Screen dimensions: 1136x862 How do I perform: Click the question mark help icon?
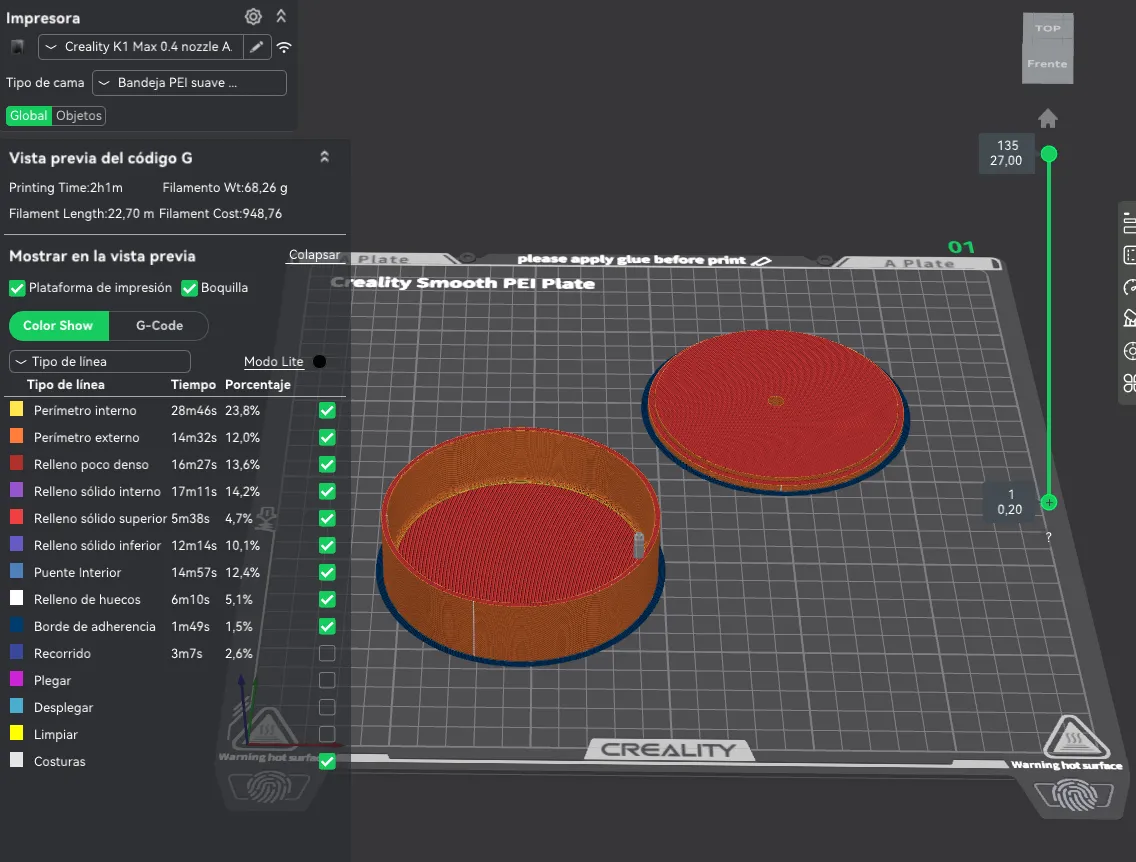pos(1048,537)
